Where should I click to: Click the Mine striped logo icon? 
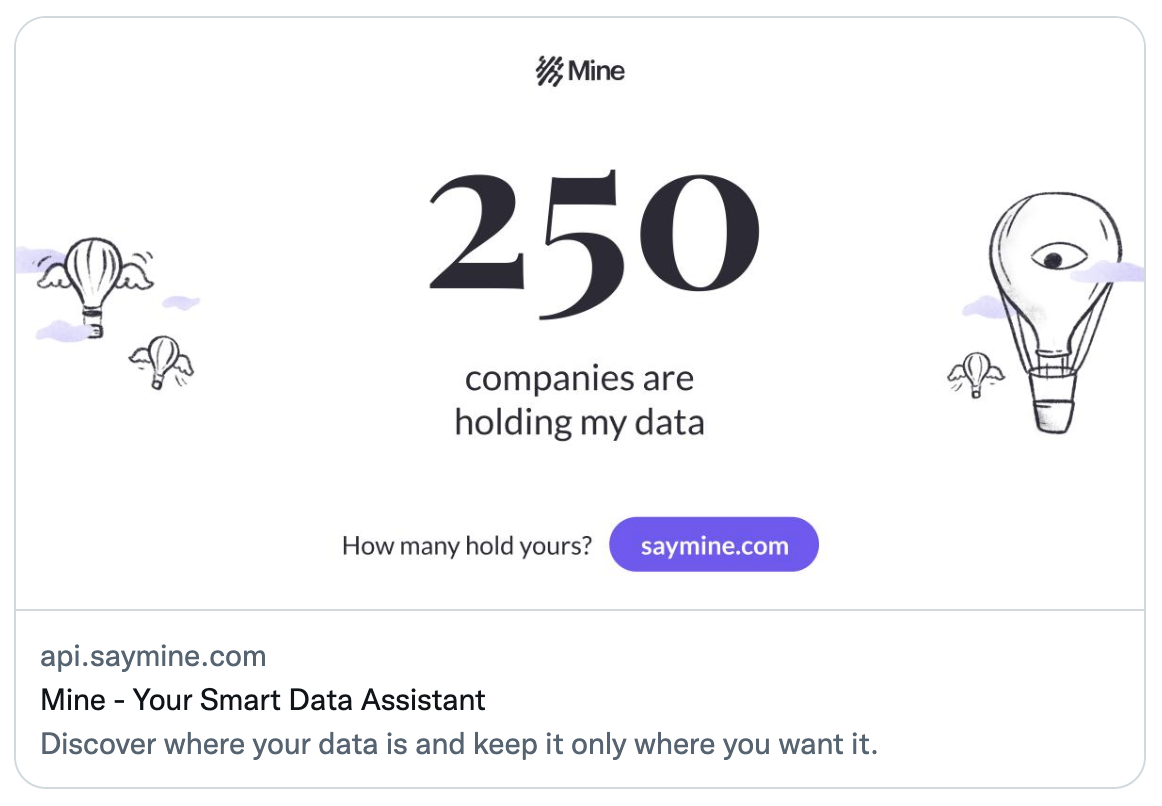coord(550,72)
